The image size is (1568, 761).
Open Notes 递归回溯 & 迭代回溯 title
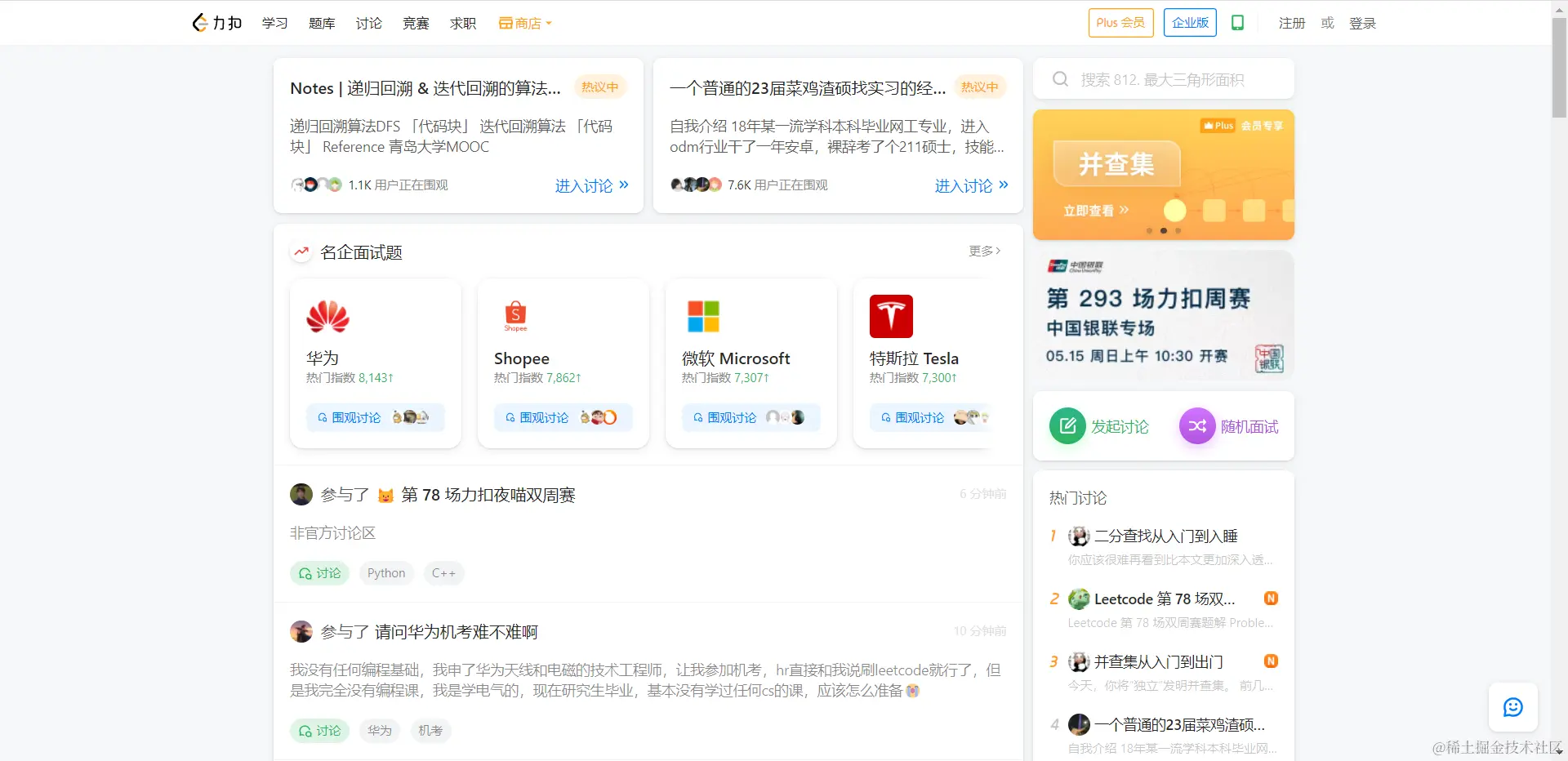click(x=425, y=88)
